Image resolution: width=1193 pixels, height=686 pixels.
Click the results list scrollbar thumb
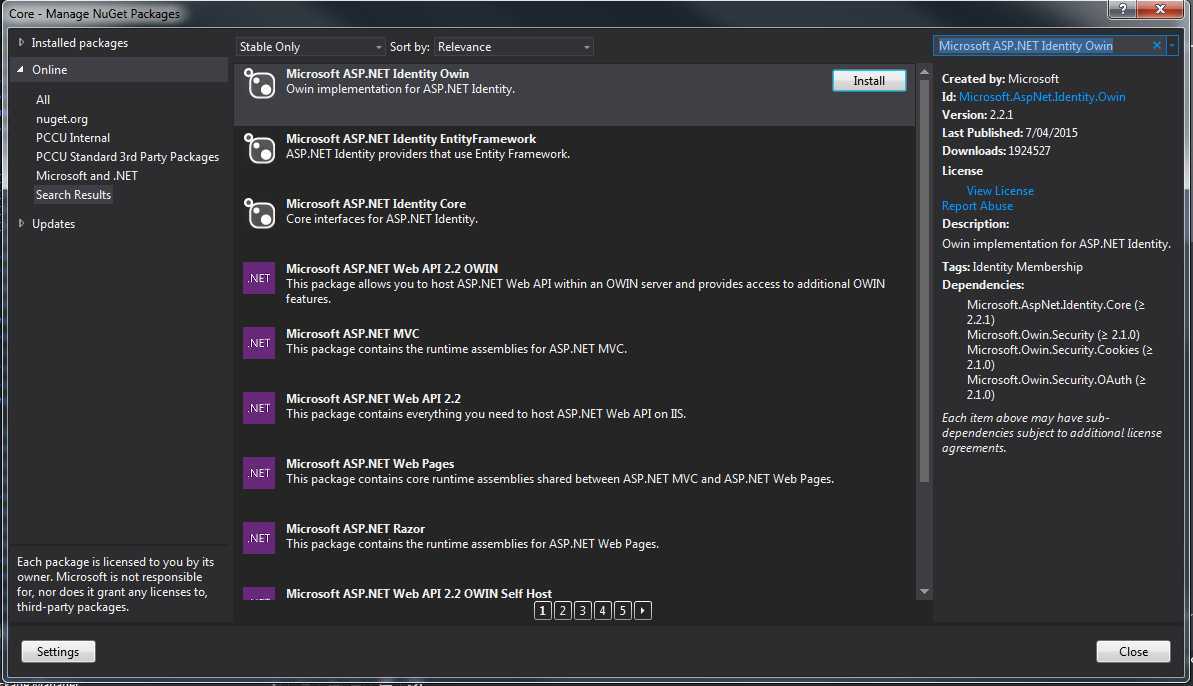924,281
